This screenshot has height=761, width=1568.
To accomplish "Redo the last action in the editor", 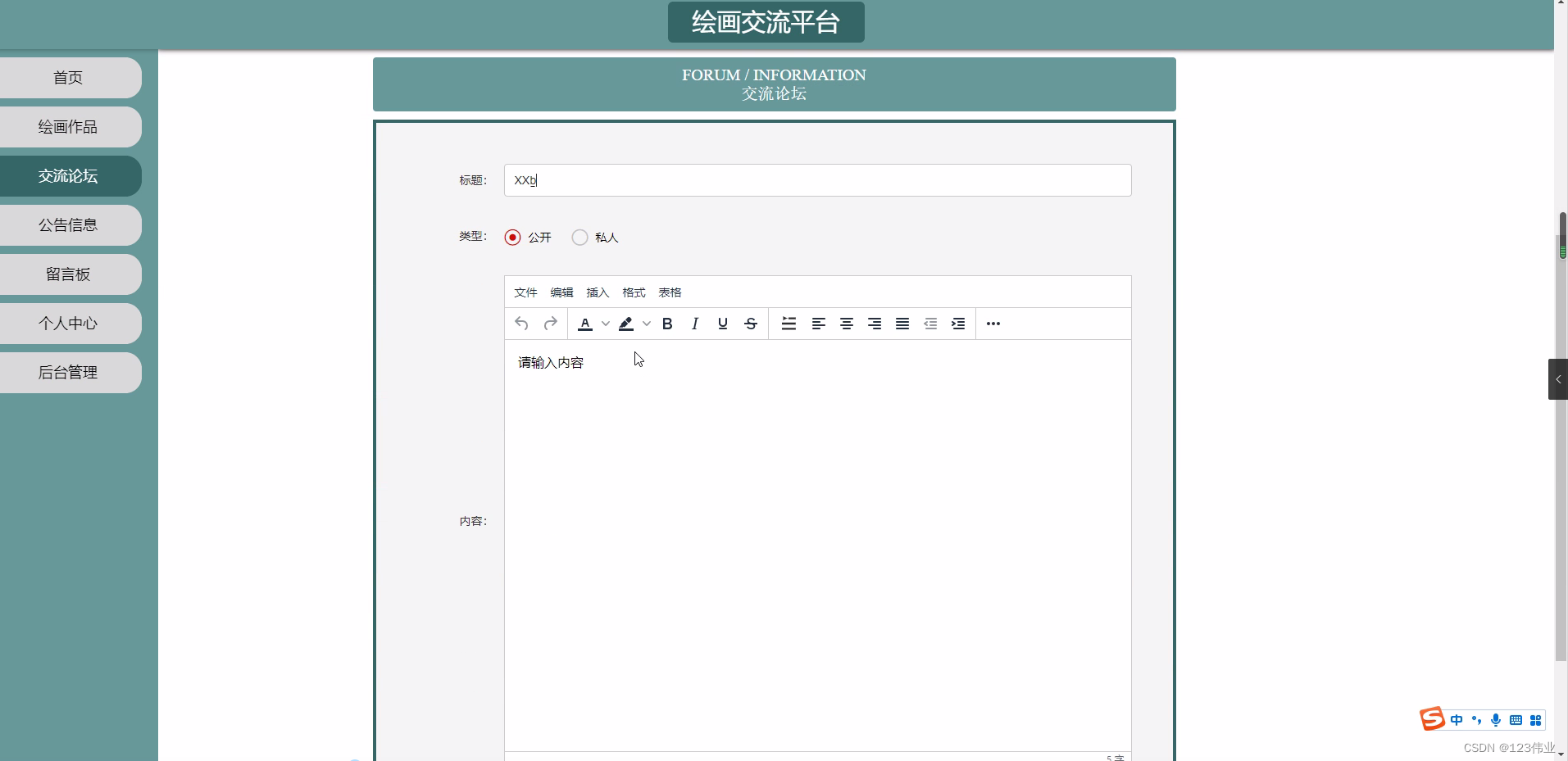I will [550, 324].
